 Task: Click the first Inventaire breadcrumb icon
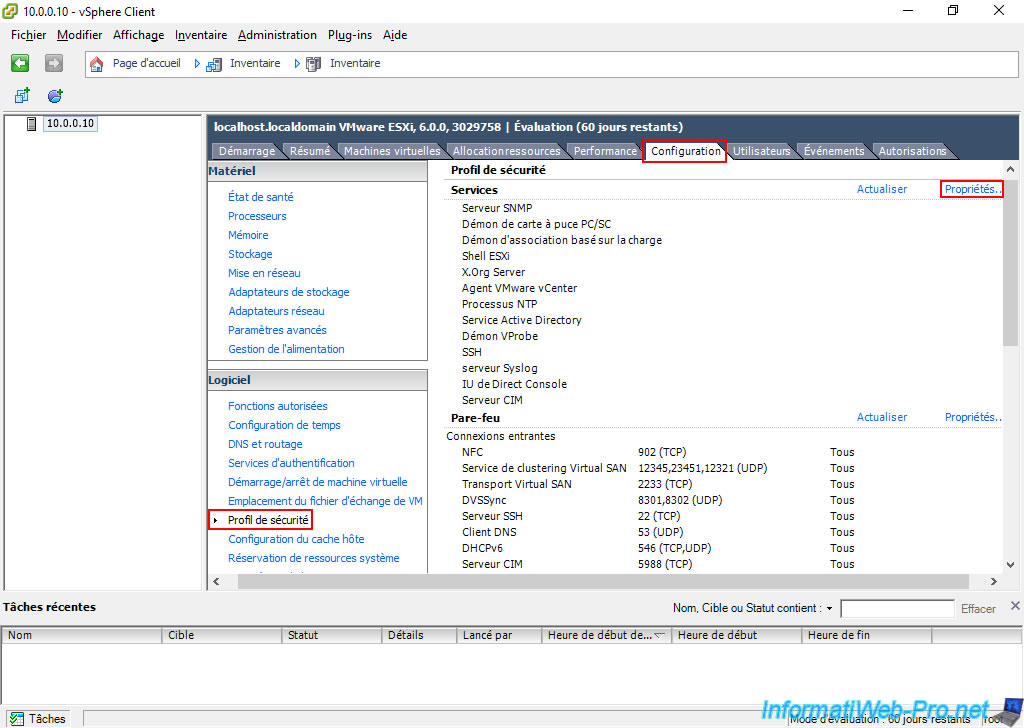(x=214, y=64)
